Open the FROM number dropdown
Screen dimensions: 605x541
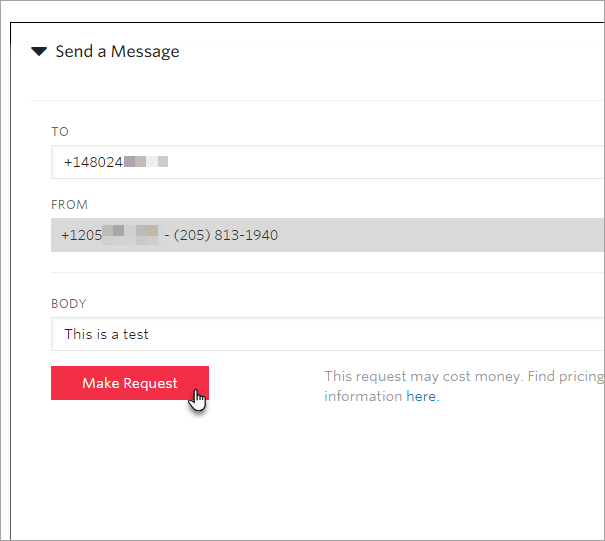click(x=328, y=235)
